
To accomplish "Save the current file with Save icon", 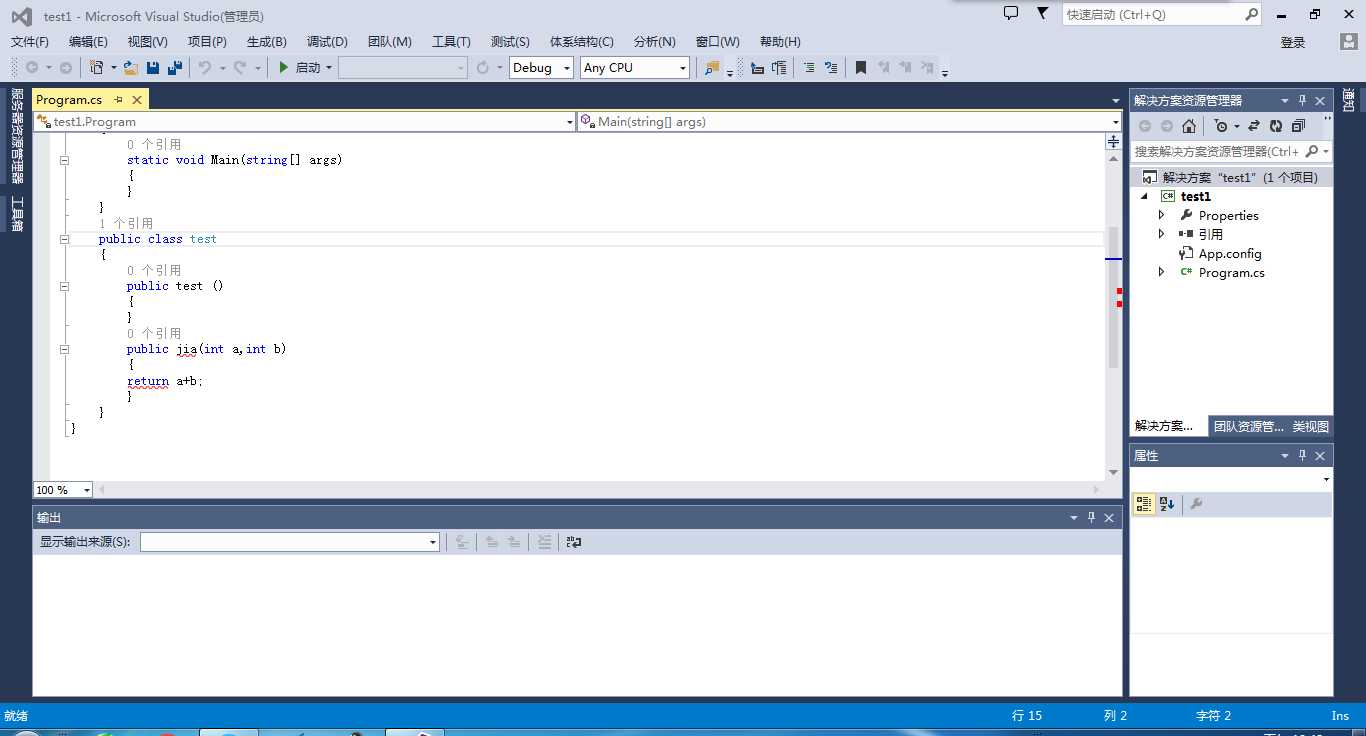I will coord(153,68).
